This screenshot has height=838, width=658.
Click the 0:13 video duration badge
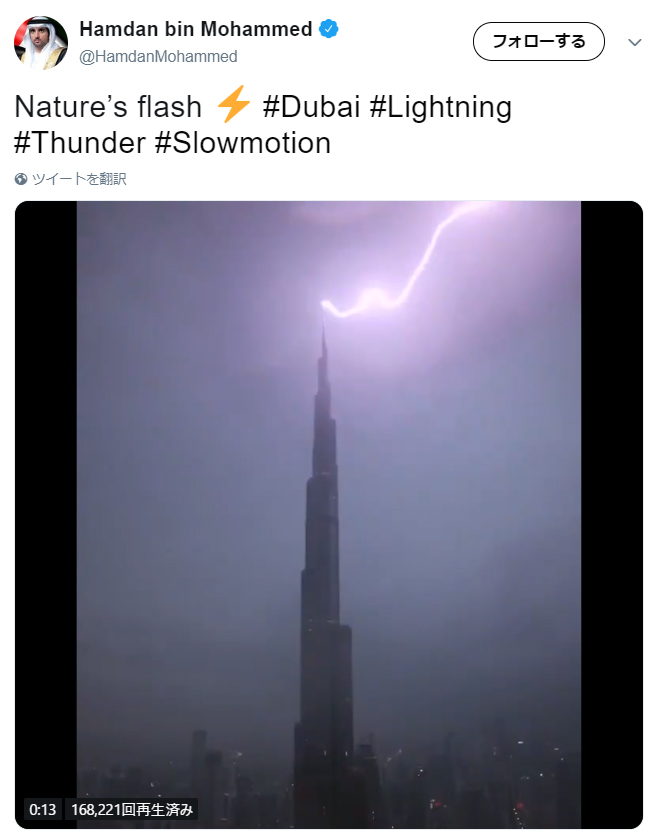(42, 809)
